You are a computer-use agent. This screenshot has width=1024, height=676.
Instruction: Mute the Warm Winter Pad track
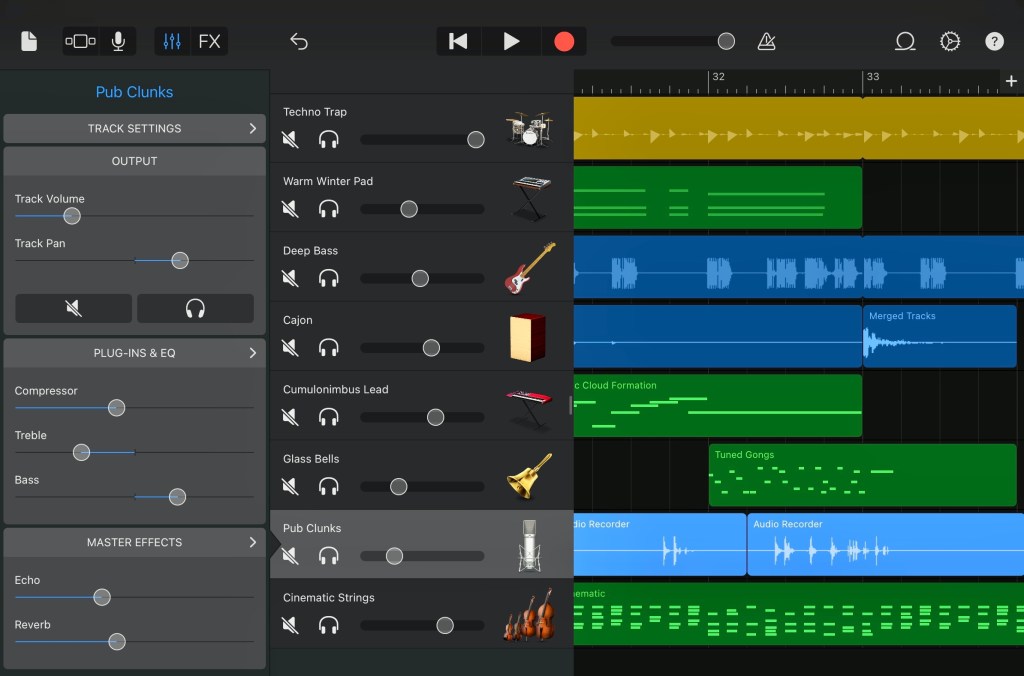(290, 209)
